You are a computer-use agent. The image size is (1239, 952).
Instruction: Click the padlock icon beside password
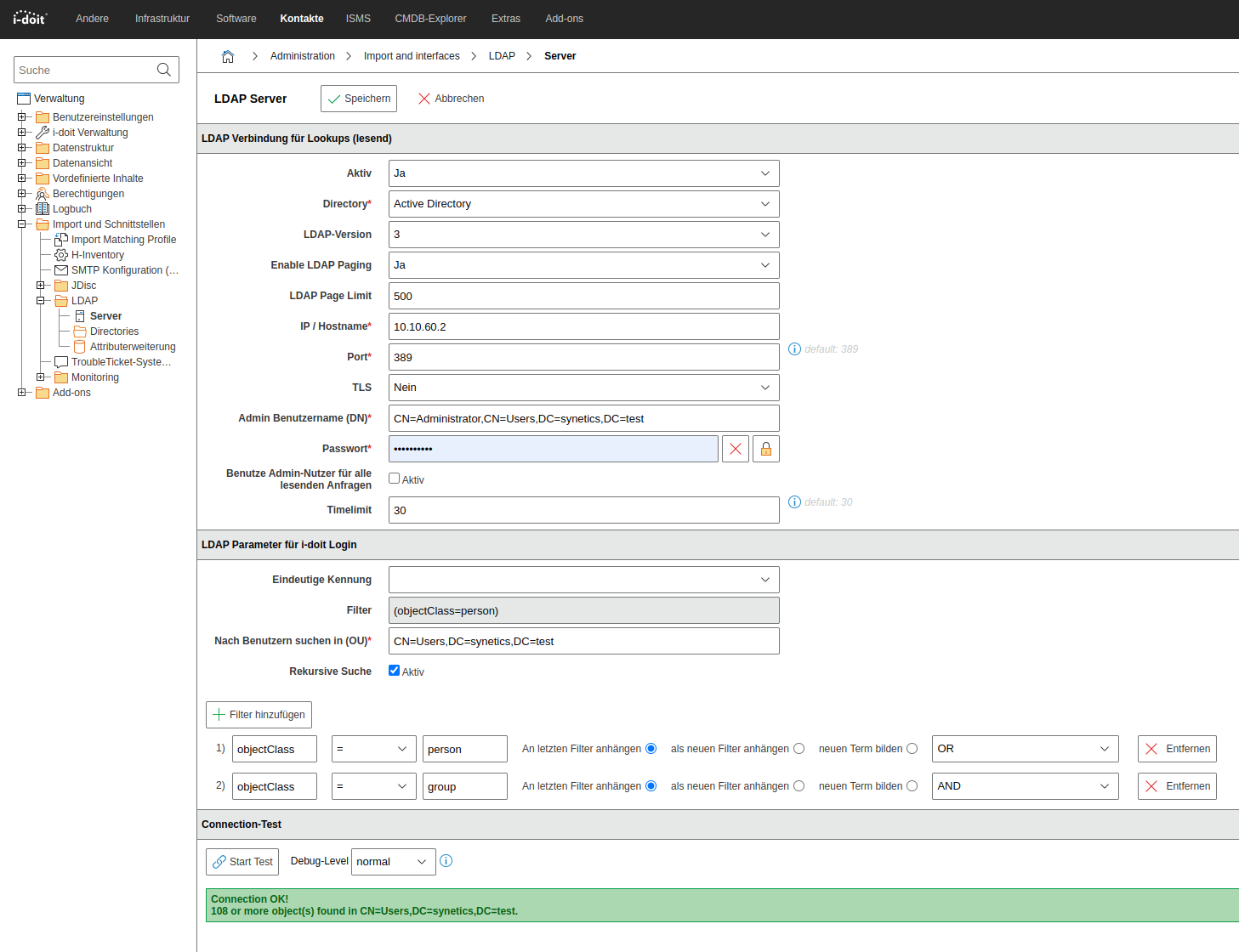[x=766, y=449]
